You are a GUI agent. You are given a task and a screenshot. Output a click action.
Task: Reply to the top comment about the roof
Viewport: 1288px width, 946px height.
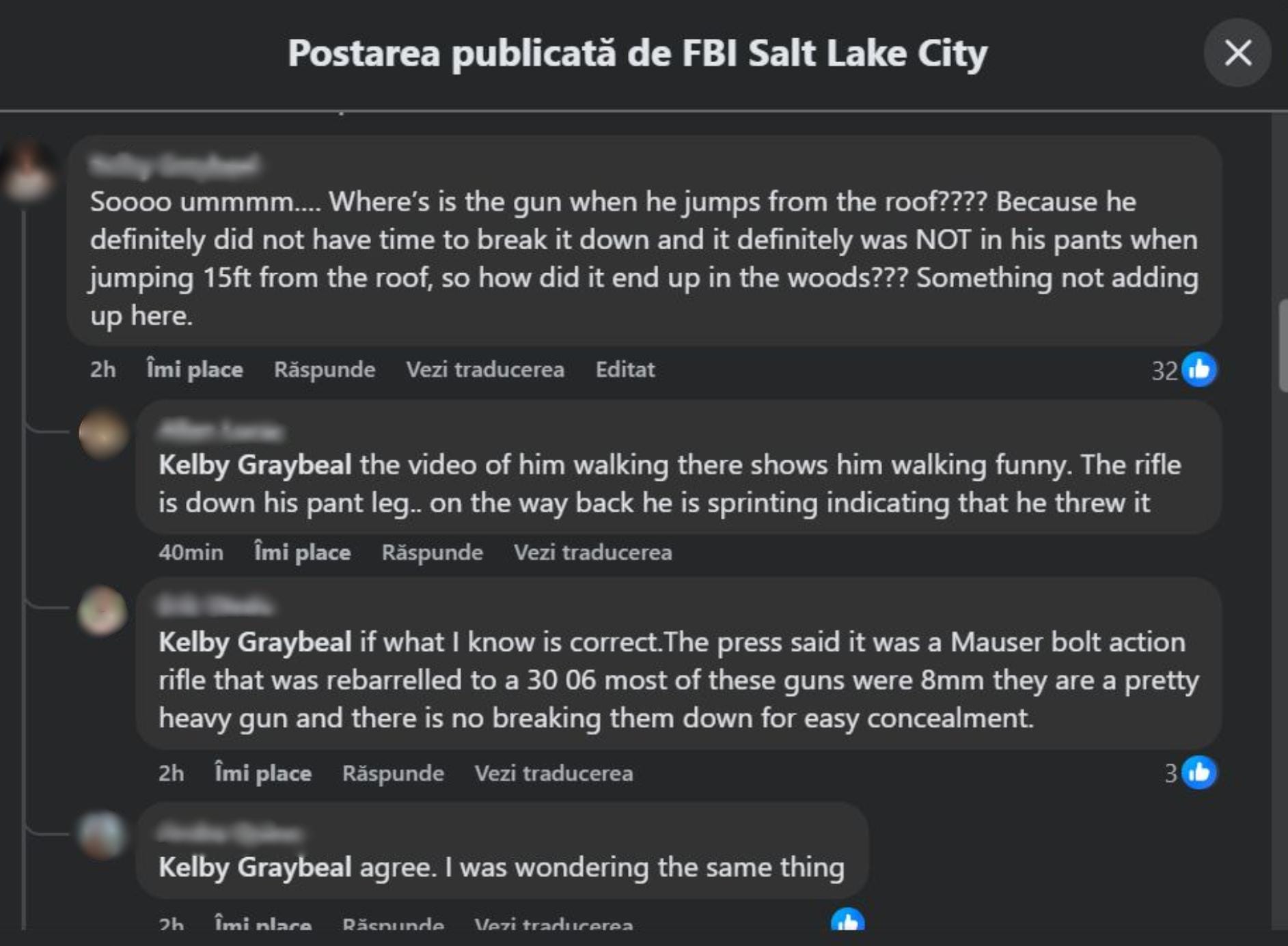pos(325,370)
